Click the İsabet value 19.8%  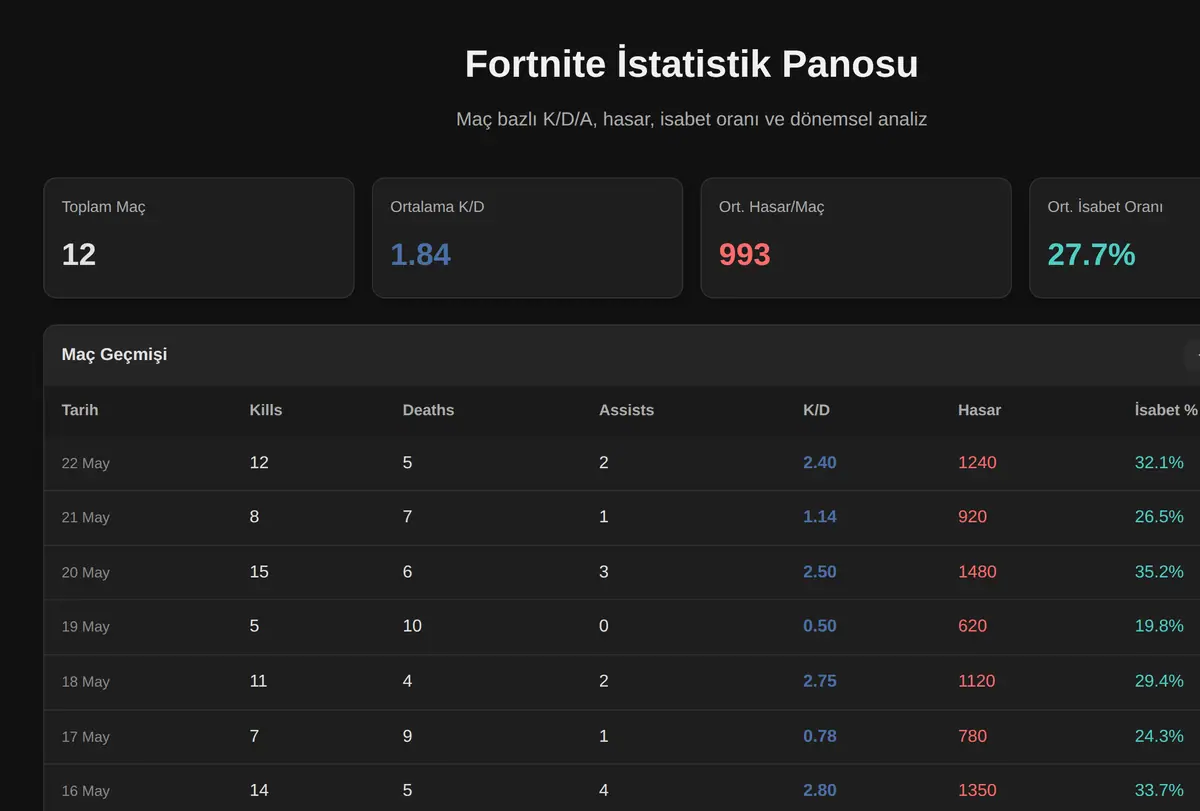[x=1159, y=626]
